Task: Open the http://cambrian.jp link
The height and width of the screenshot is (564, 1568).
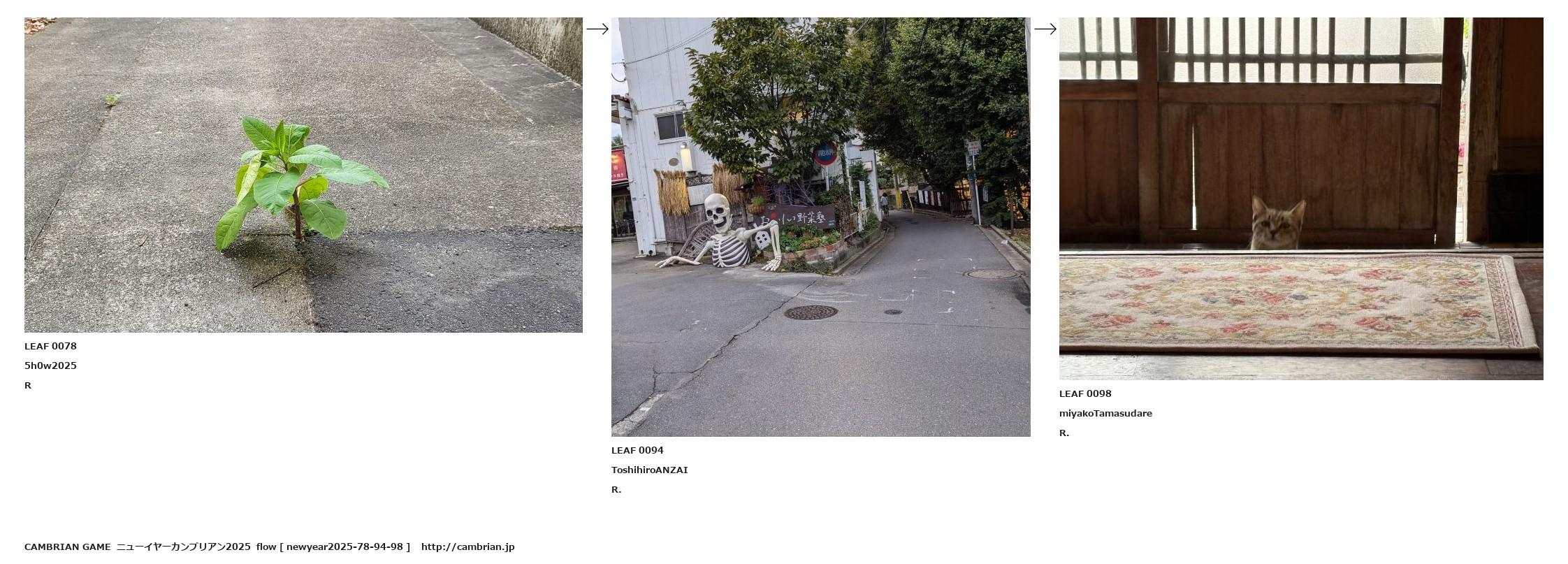Action: (x=467, y=547)
